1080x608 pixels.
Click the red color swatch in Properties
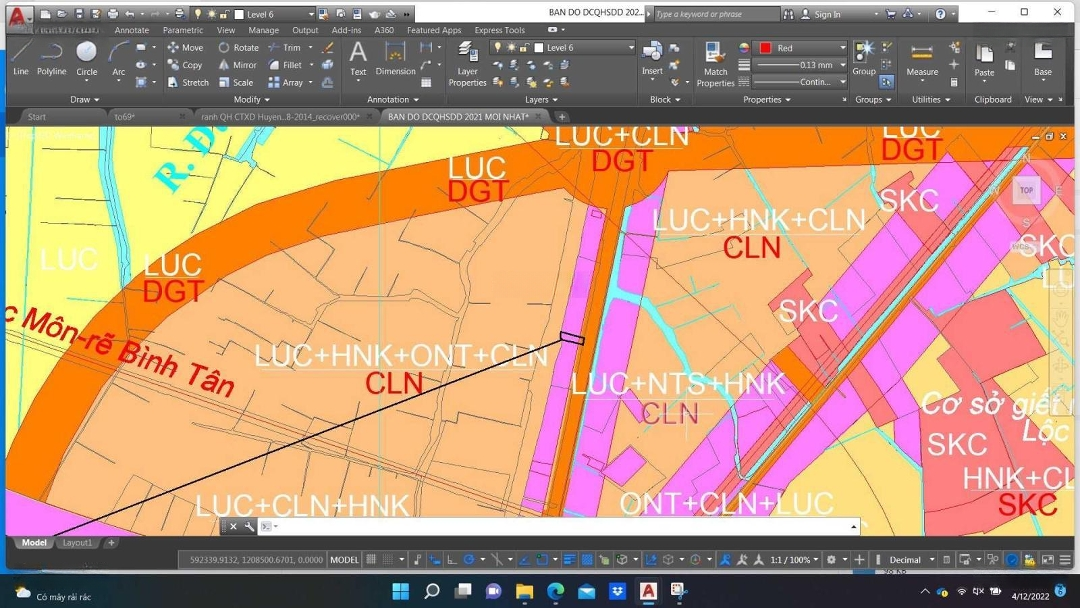pos(765,48)
